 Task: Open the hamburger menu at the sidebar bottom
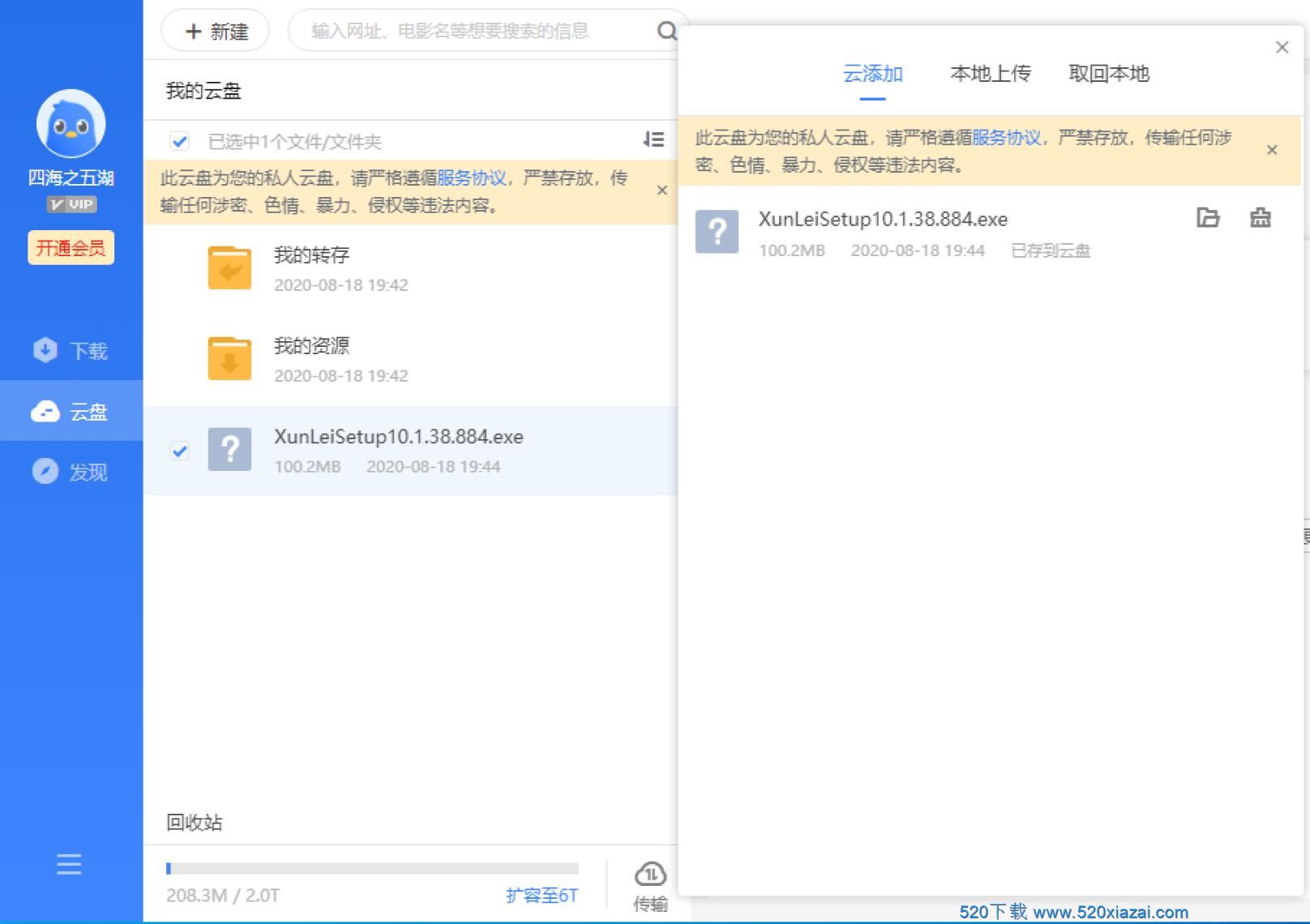(69, 864)
